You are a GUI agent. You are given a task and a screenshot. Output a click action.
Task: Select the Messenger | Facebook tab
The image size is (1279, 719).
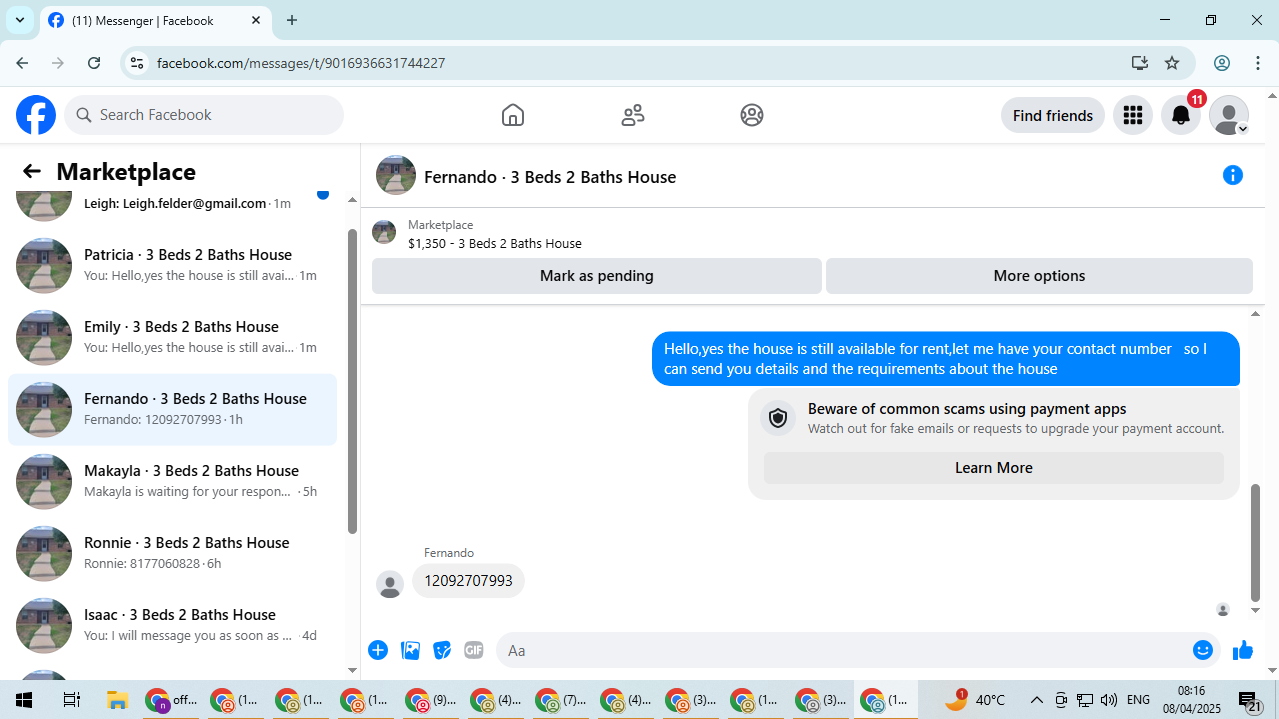[155, 21]
